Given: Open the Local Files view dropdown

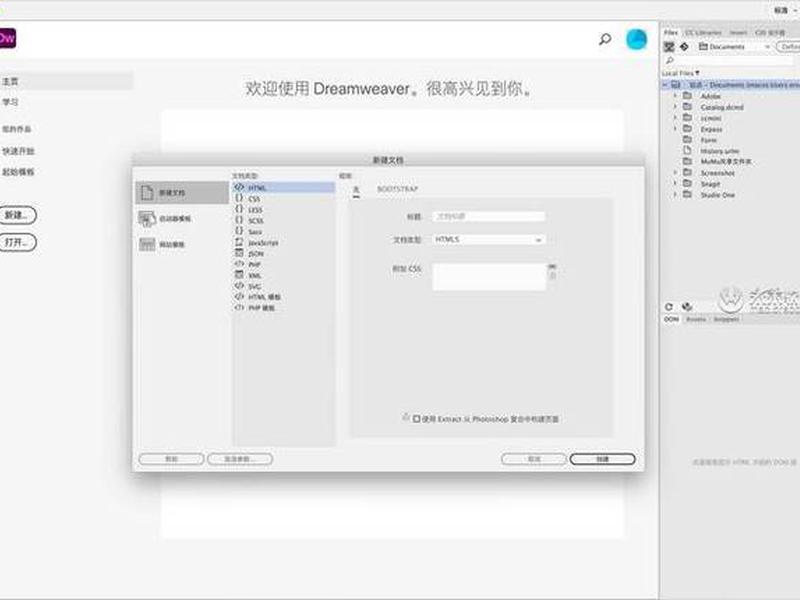Looking at the screenshot, I should [681, 73].
